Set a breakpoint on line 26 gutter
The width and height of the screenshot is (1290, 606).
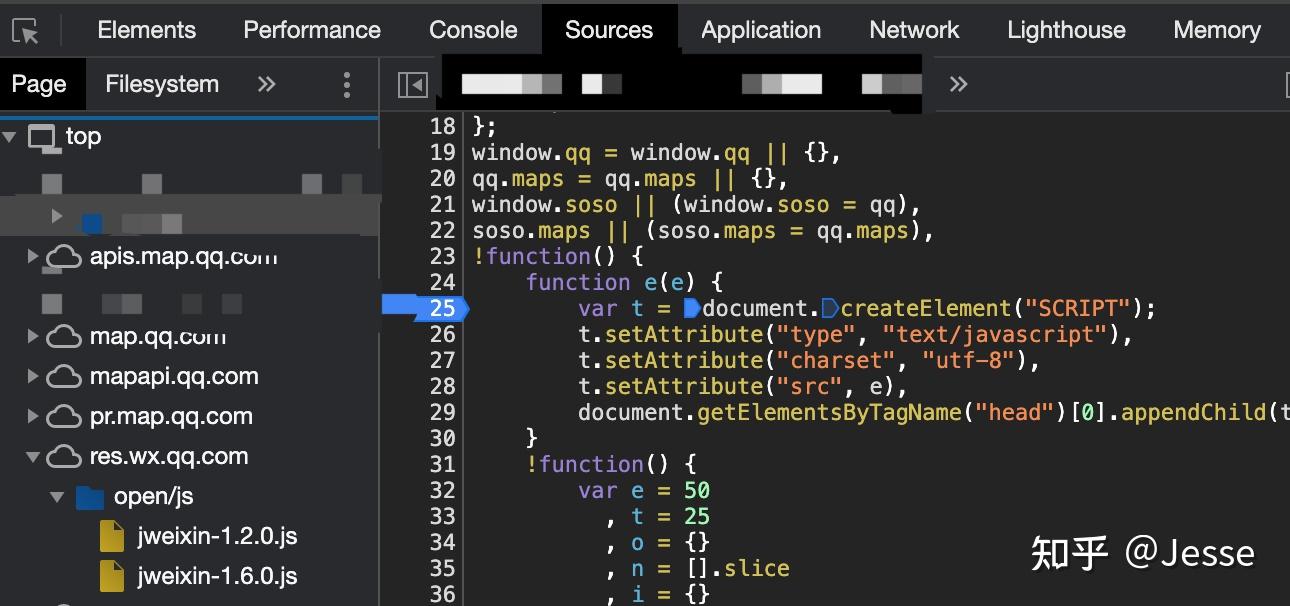[438, 334]
